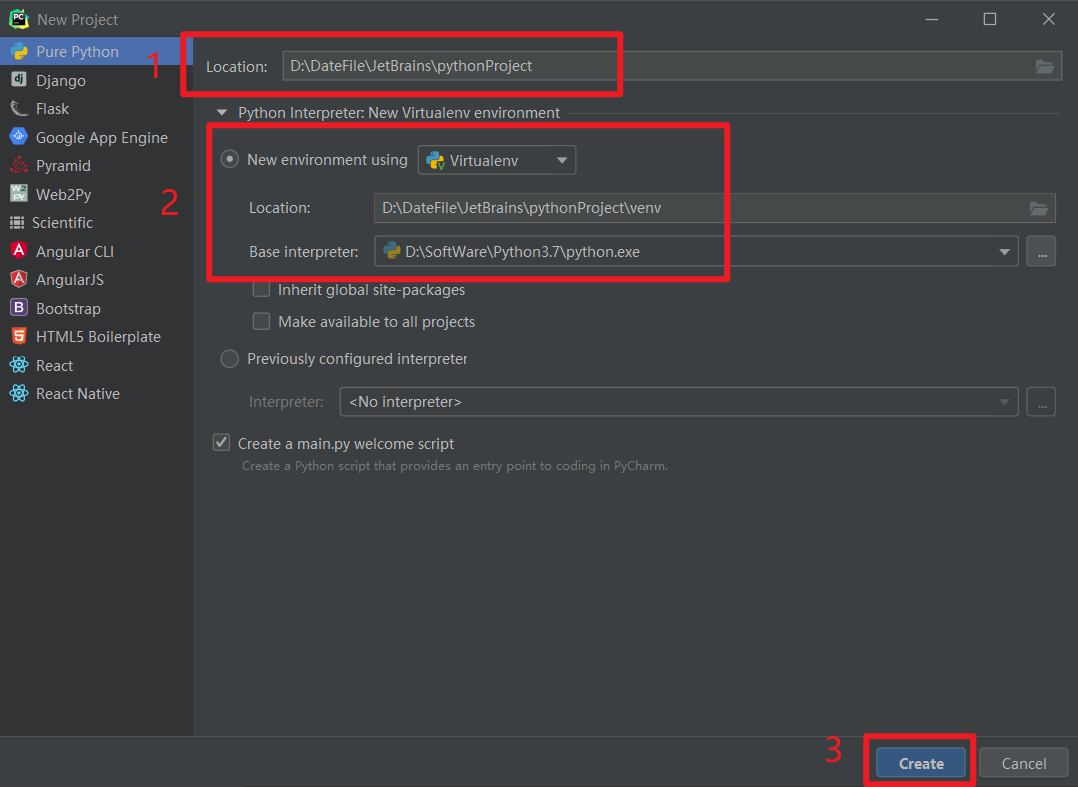Browse for the venv location folder
1078x787 pixels.
[1039, 208]
